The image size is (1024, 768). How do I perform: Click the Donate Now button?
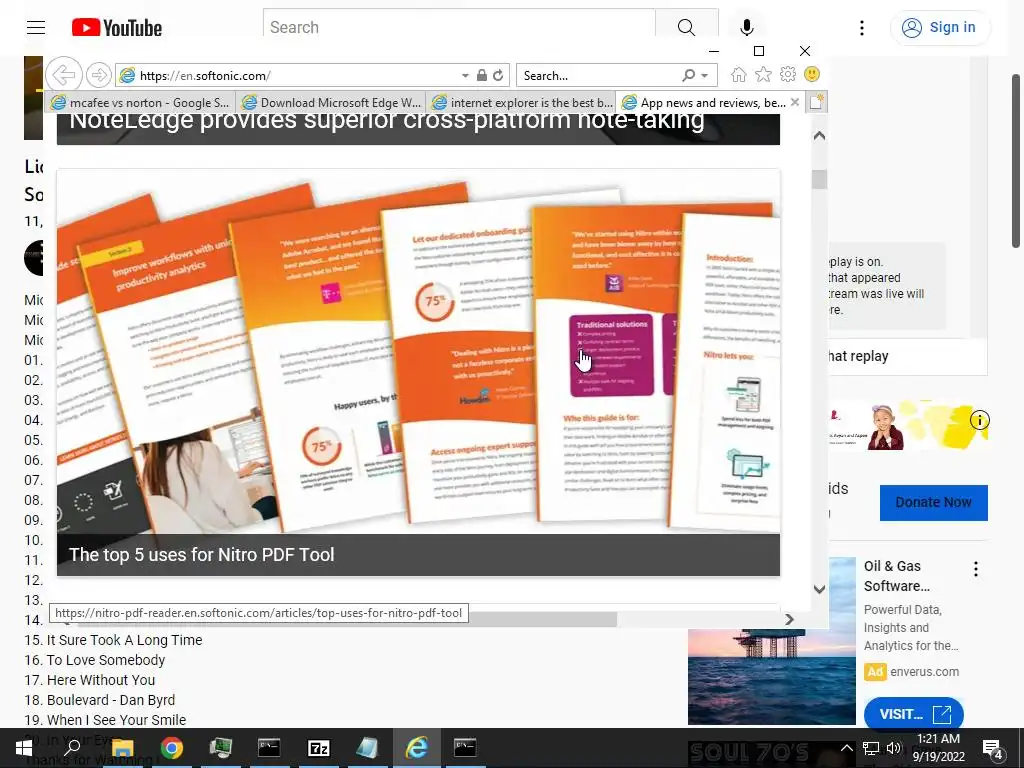933,502
